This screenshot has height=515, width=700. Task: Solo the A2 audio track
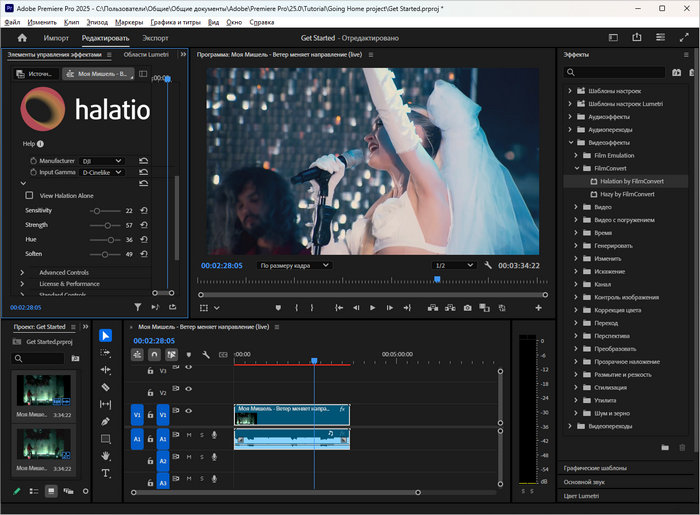click(x=202, y=457)
